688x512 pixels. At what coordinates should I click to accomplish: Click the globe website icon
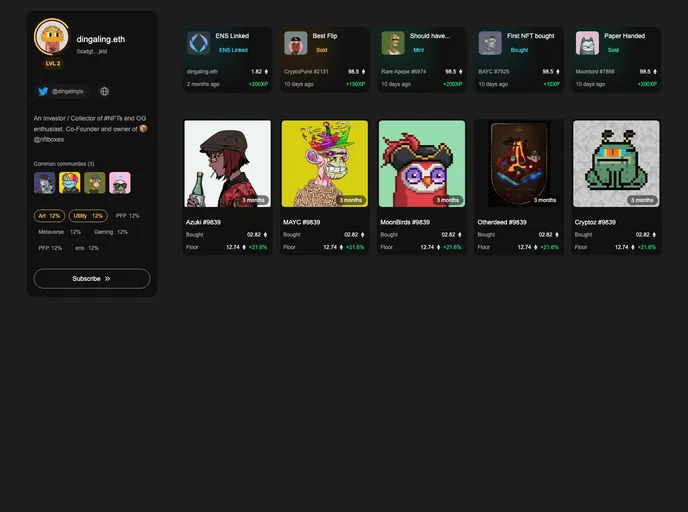click(x=104, y=91)
